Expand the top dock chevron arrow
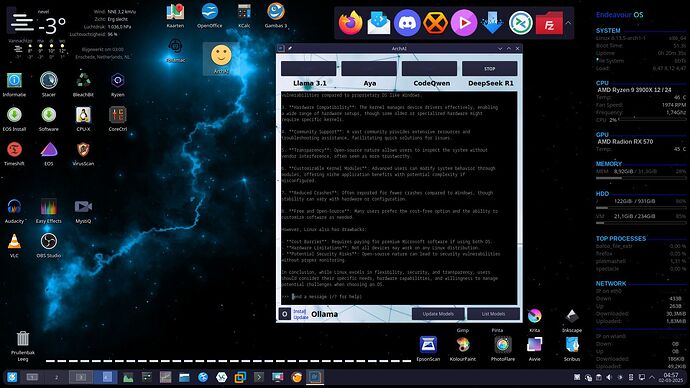Screen dimensions: 690x388 point(568,23)
